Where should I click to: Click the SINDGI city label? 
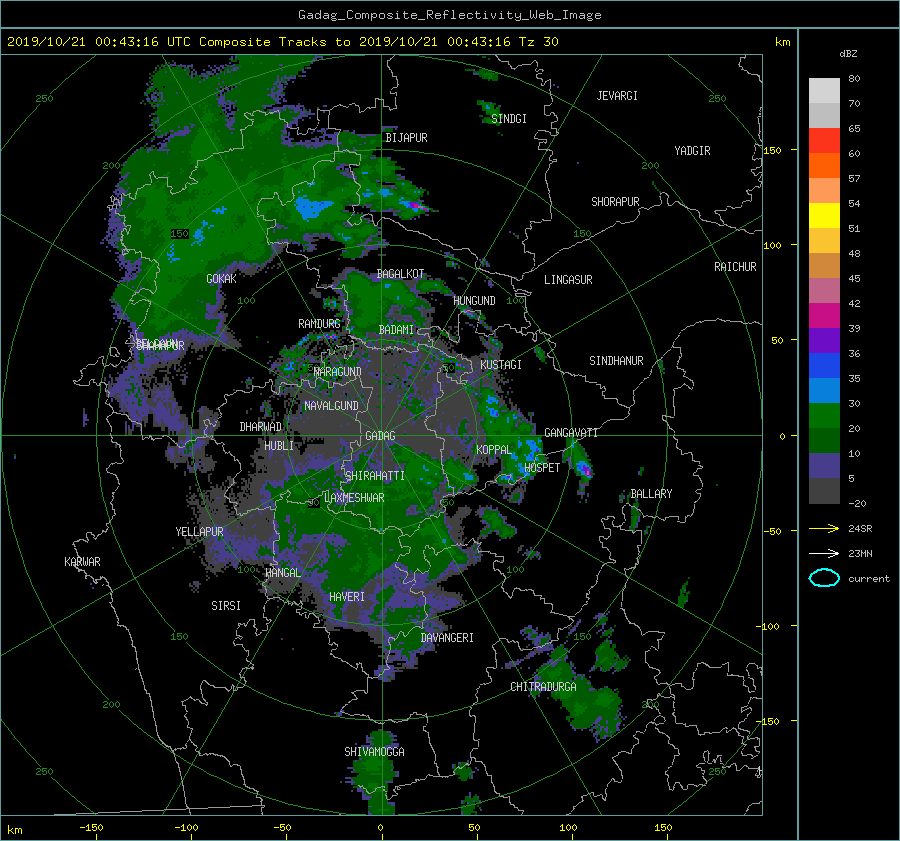point(509,119)
